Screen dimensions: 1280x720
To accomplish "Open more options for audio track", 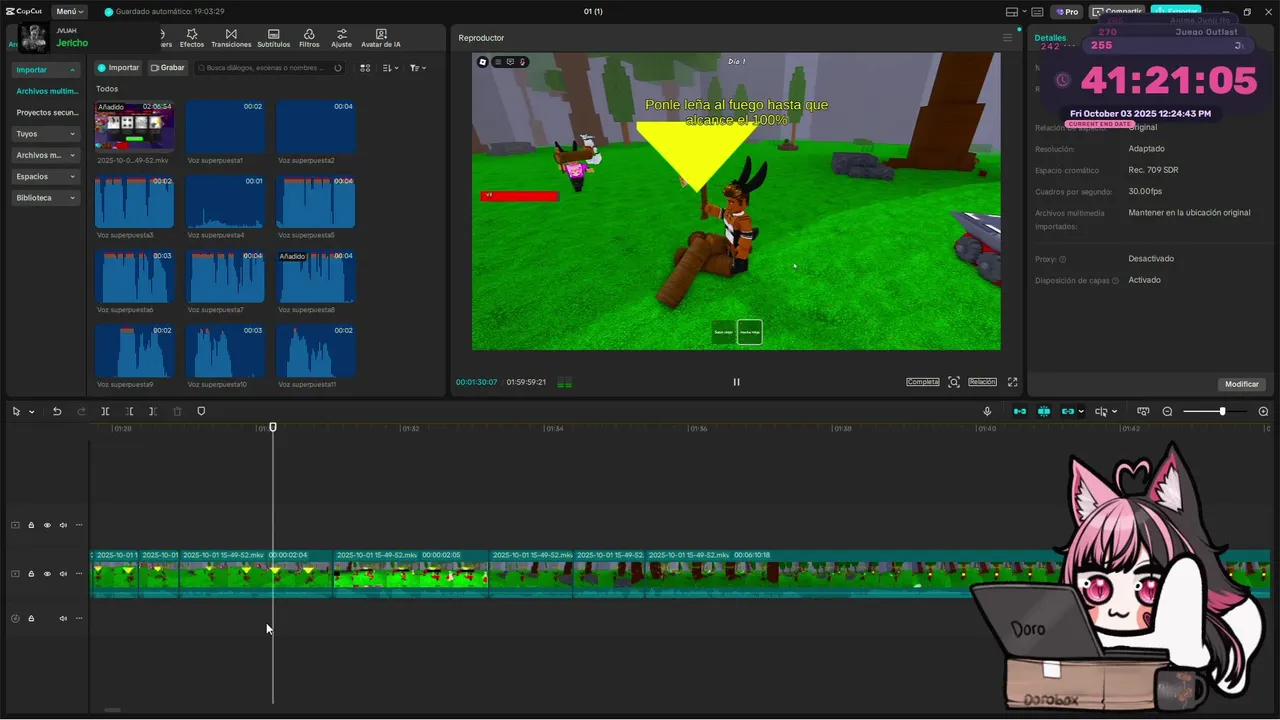I will [x=79, y=618].
